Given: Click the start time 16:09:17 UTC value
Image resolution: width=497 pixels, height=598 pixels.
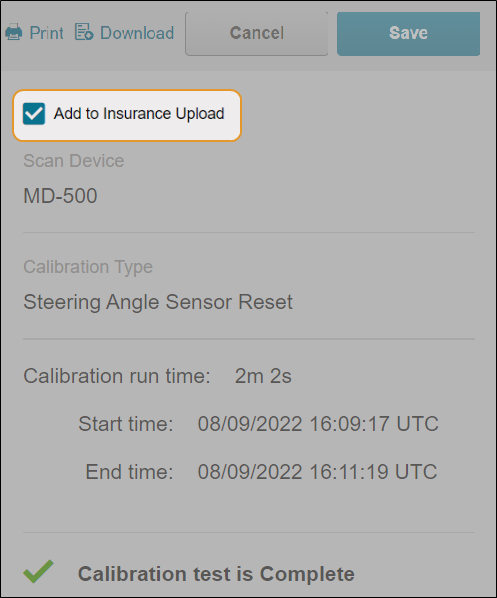Looking at the screenshot, I should (x=318, y=424).
